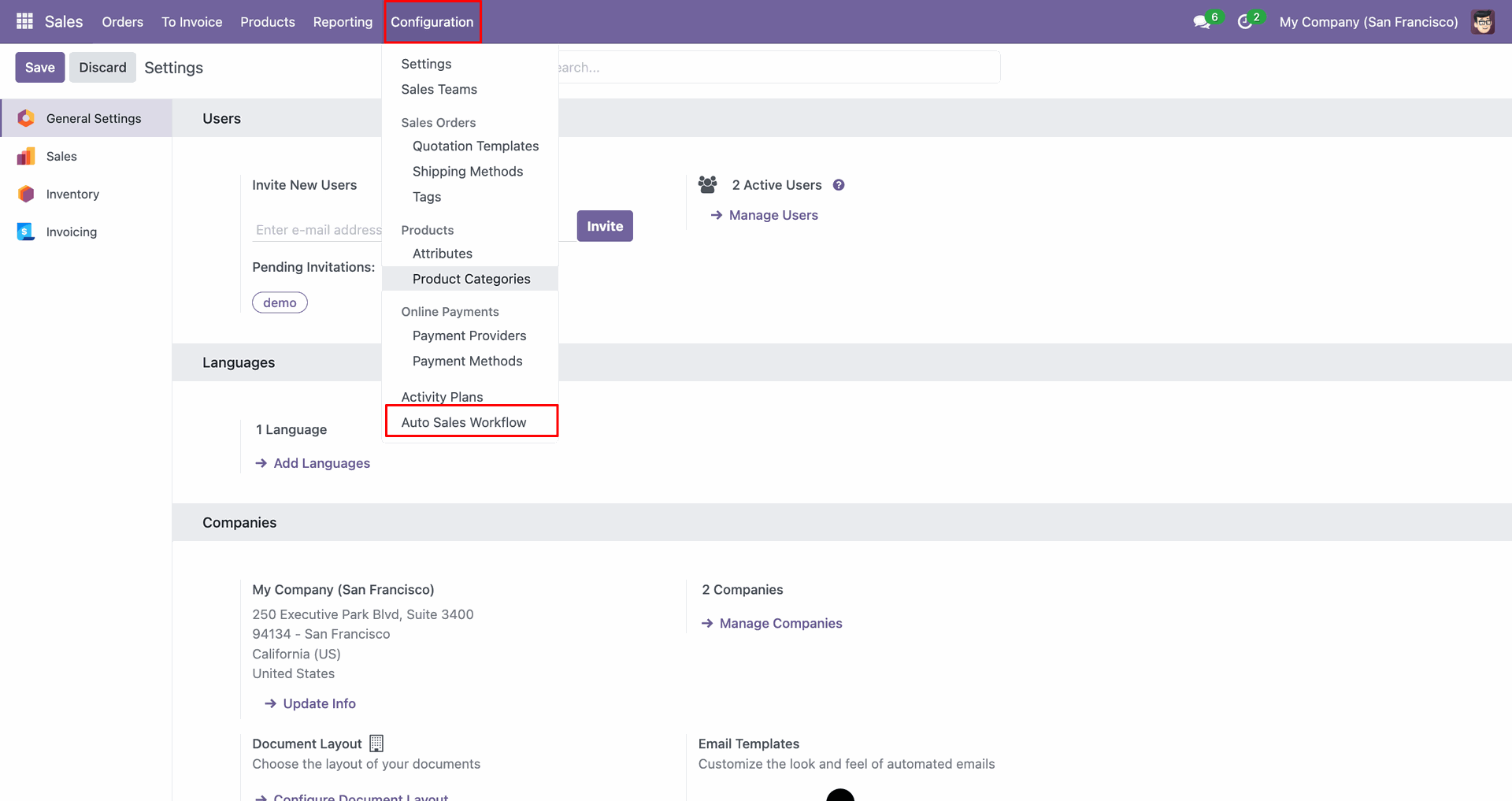Open the Manage Users link
The image size is (1512, 801).
764,215
